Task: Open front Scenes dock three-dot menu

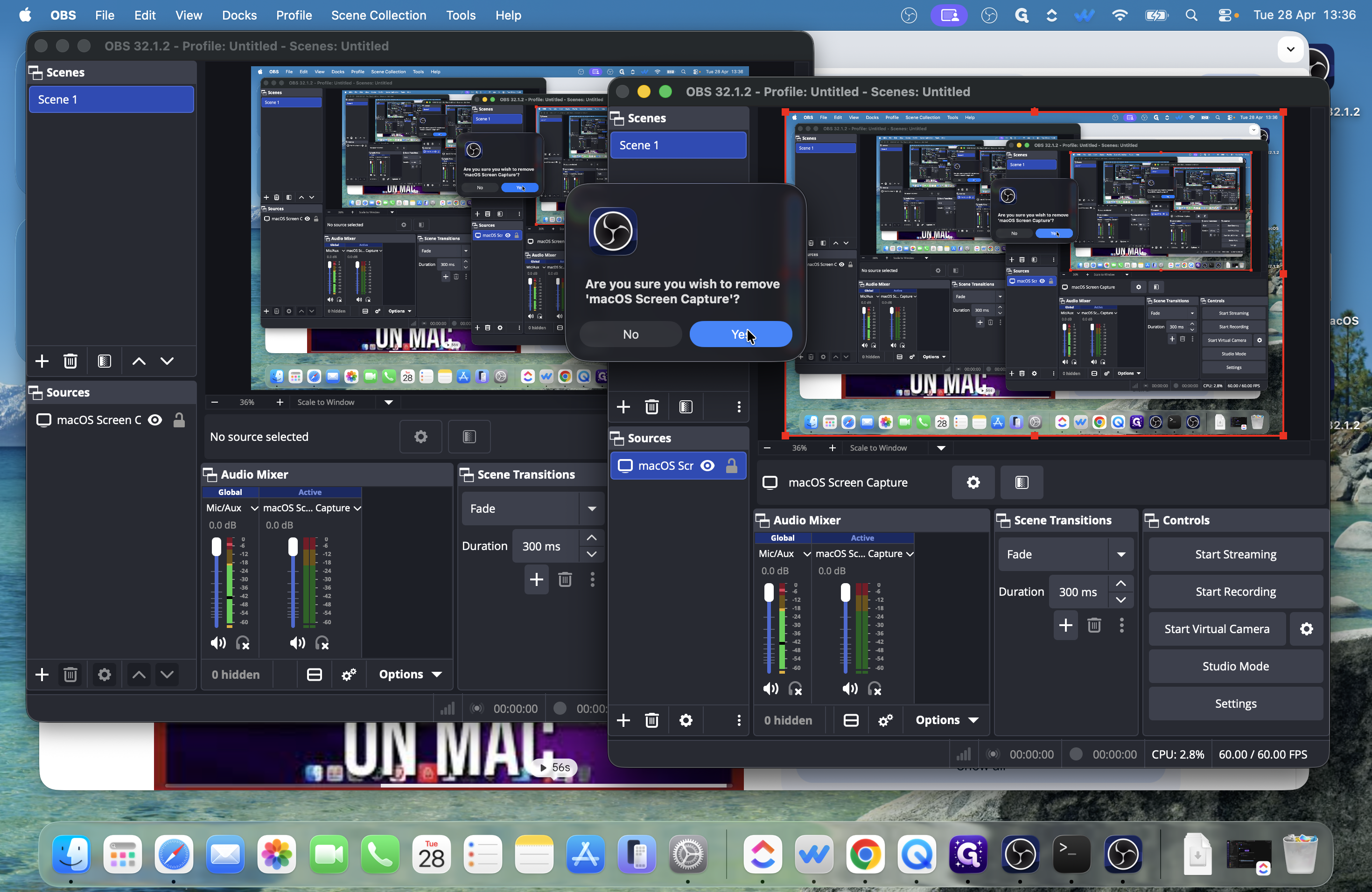Action: 739,407
